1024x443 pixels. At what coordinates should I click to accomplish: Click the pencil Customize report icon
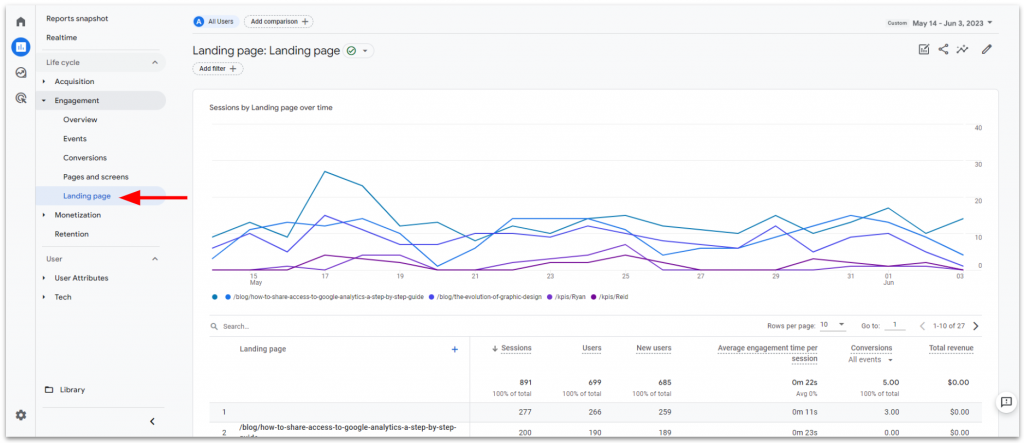pos(987,49)
